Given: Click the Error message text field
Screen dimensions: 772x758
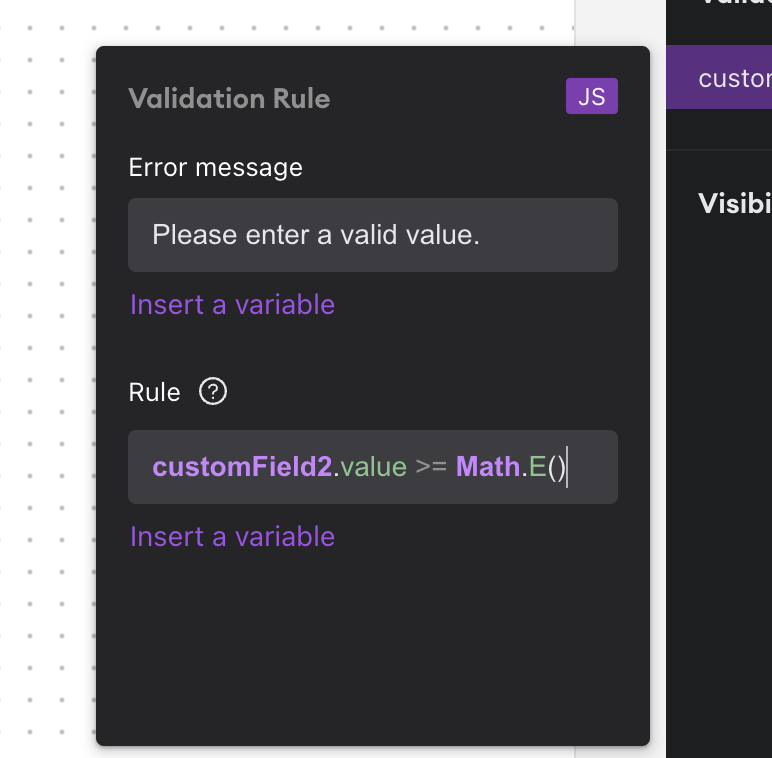Looking at the screenshot, I should point(373,235).
